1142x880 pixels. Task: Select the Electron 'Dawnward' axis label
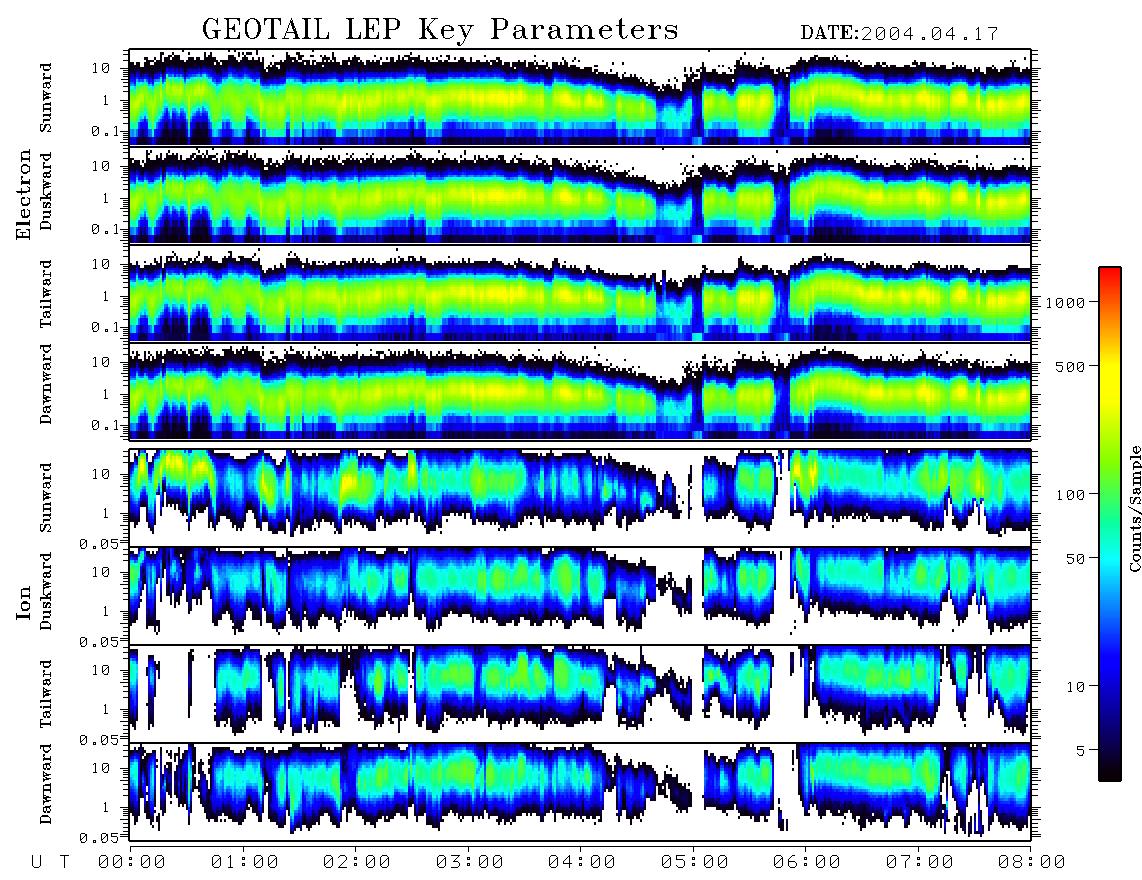coord(45,384)
